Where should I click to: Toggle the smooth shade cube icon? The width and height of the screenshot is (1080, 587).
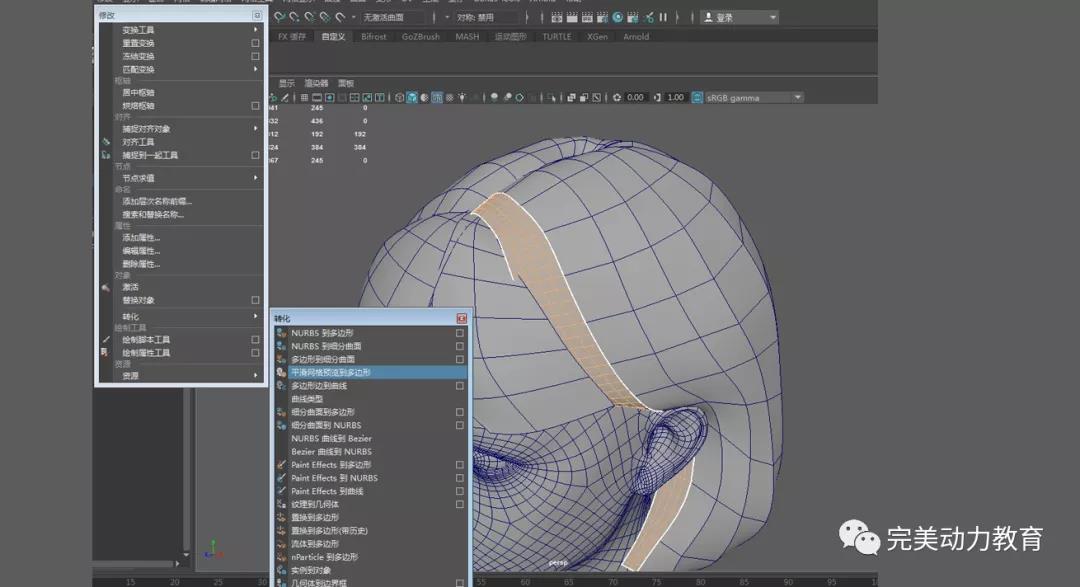(412, 97)
